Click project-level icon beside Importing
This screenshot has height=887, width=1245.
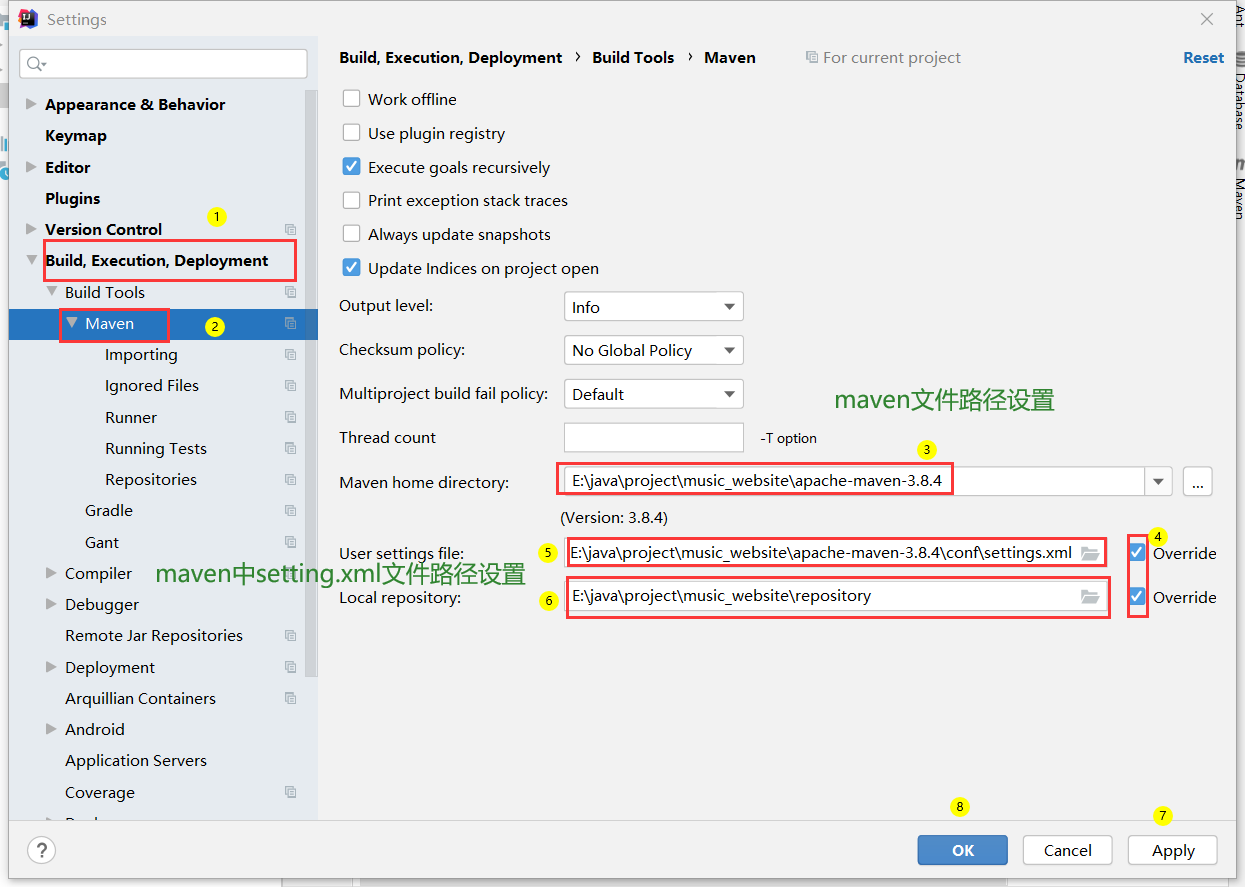pos(290,354)
